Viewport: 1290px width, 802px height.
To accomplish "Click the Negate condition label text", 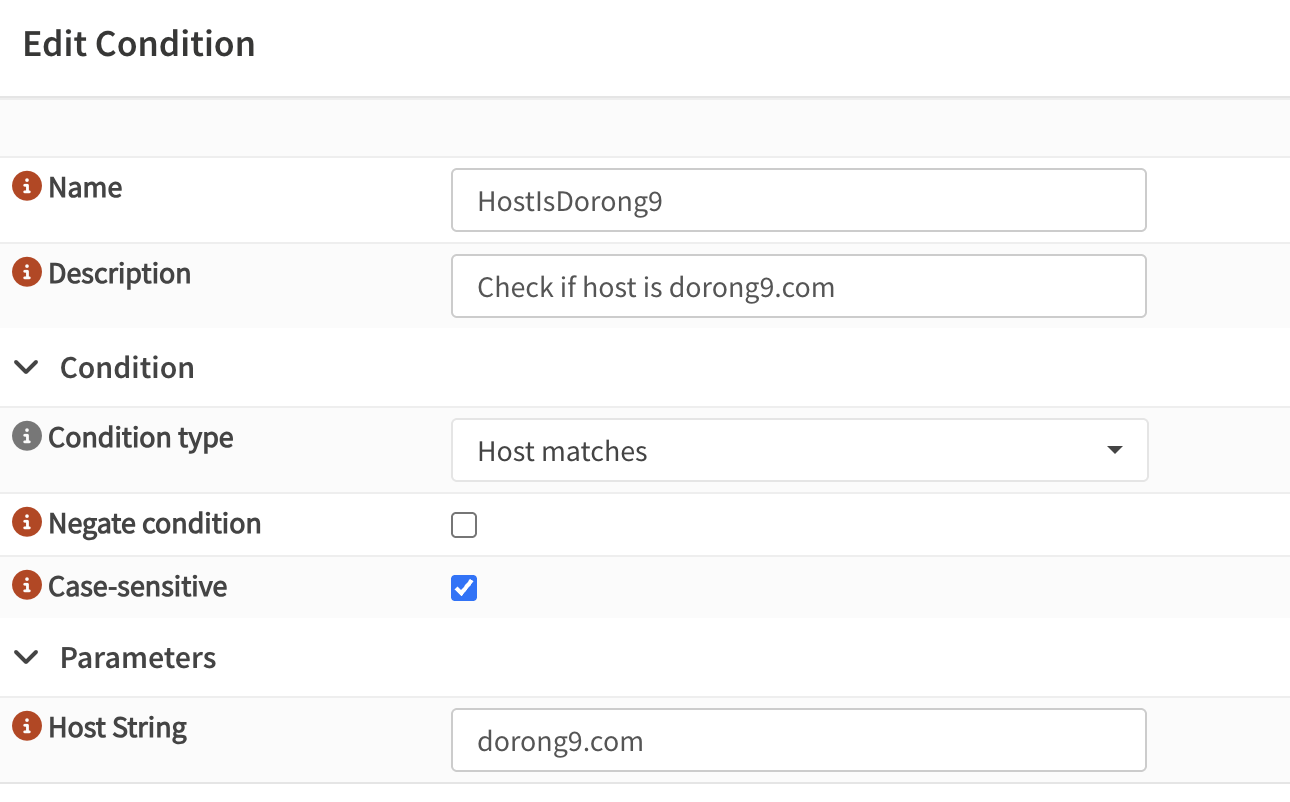I will (x=155, y=523).
